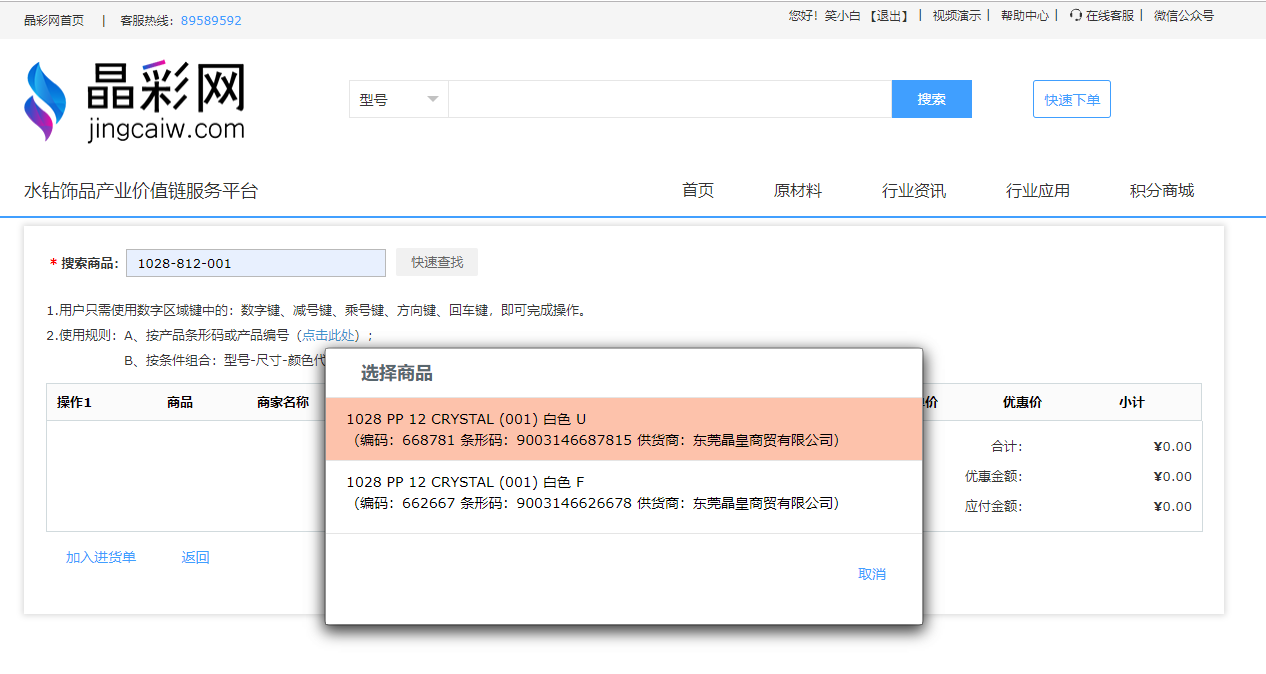Click the main search text field
This screenshot has height=674, width=1266.
(669, 99)
